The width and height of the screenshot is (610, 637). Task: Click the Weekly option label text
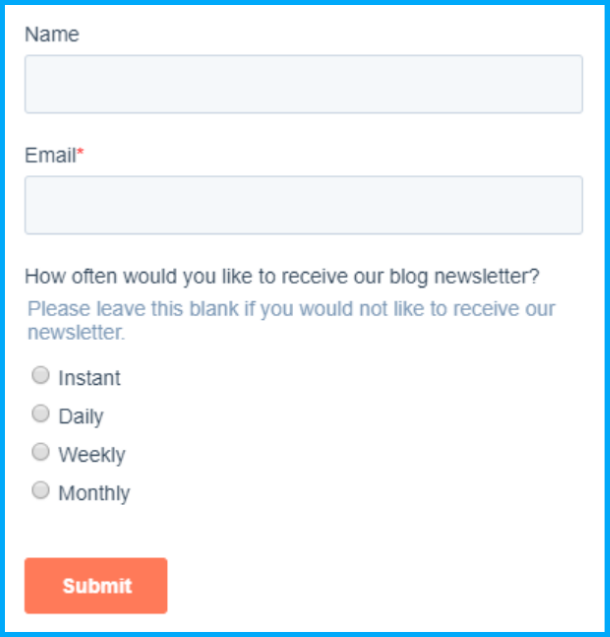[92, 455]
